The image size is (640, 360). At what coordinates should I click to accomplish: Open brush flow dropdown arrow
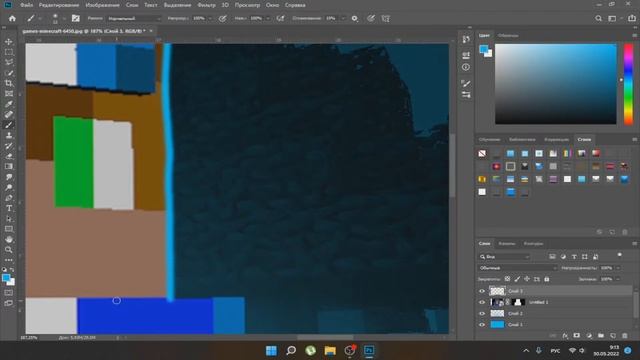[268, 18]
